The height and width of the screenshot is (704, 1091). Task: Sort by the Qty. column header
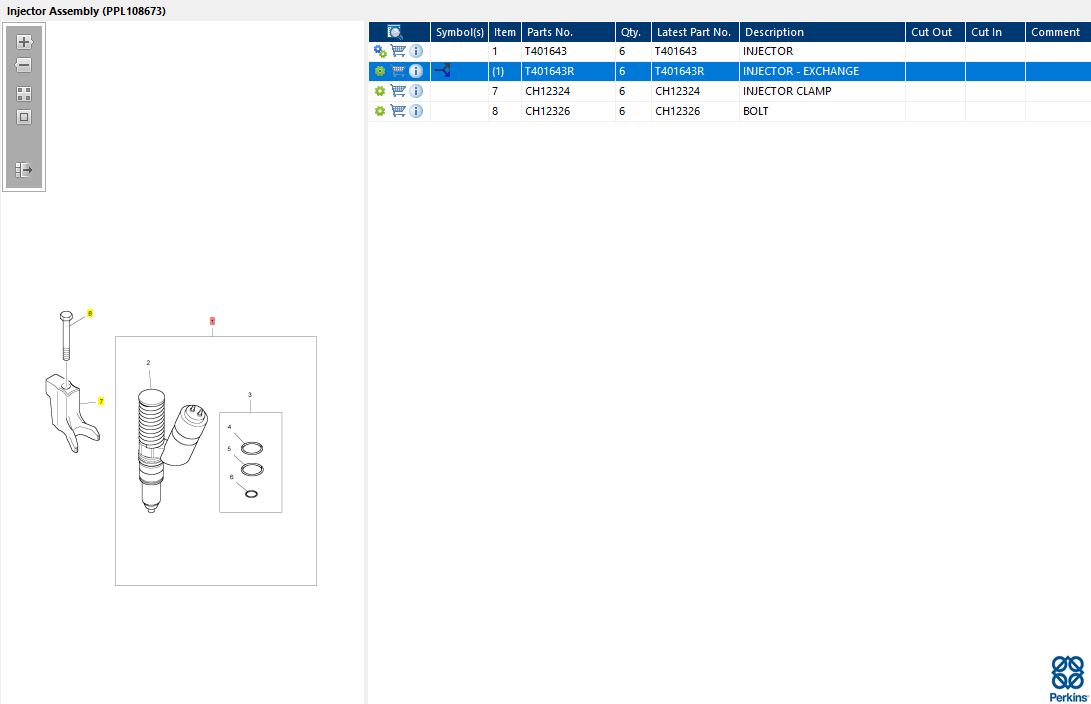[x=633, y=32]
